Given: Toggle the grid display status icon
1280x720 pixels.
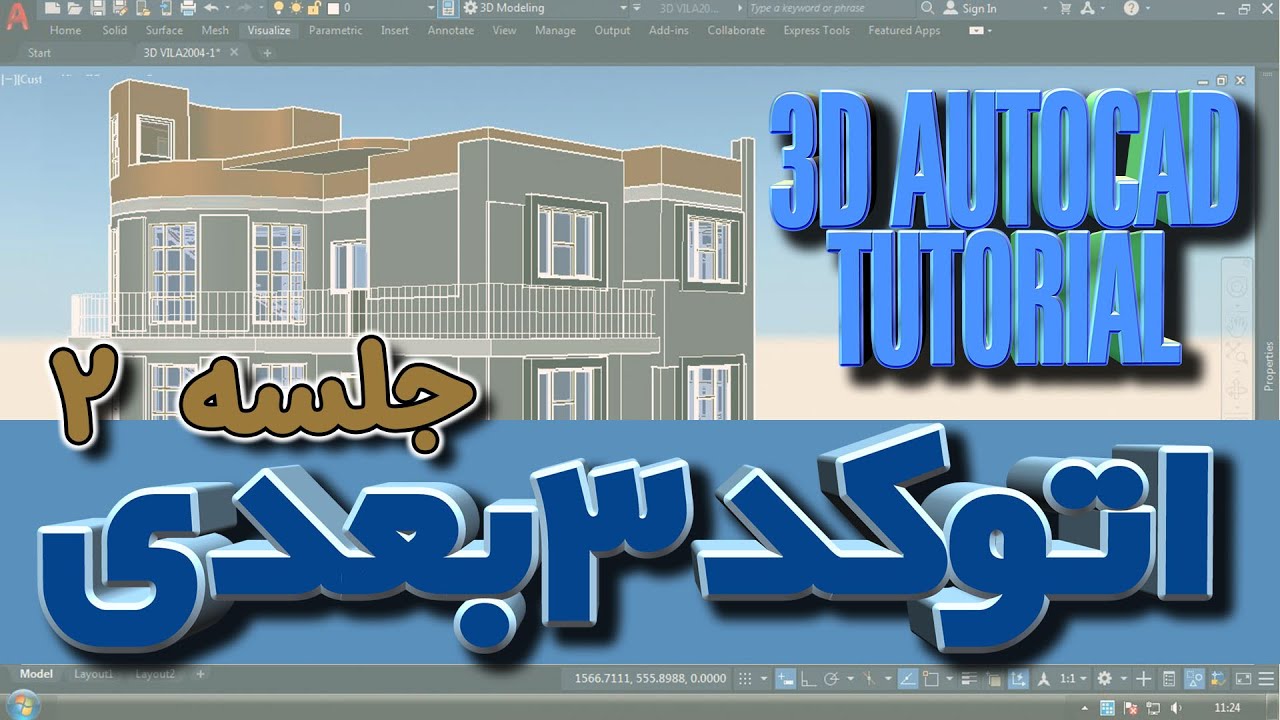Looking at the screenshot, I should click(x=745, y=679).
